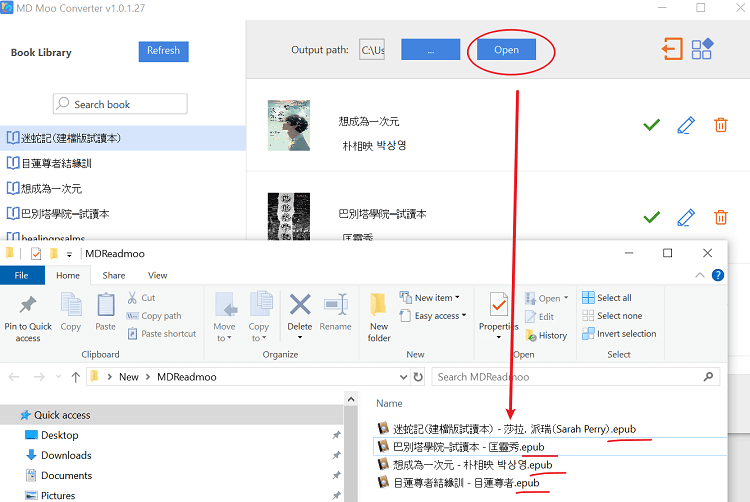Open the Easy access dropdown
The image size is (750, 502).
coord(433,316)
